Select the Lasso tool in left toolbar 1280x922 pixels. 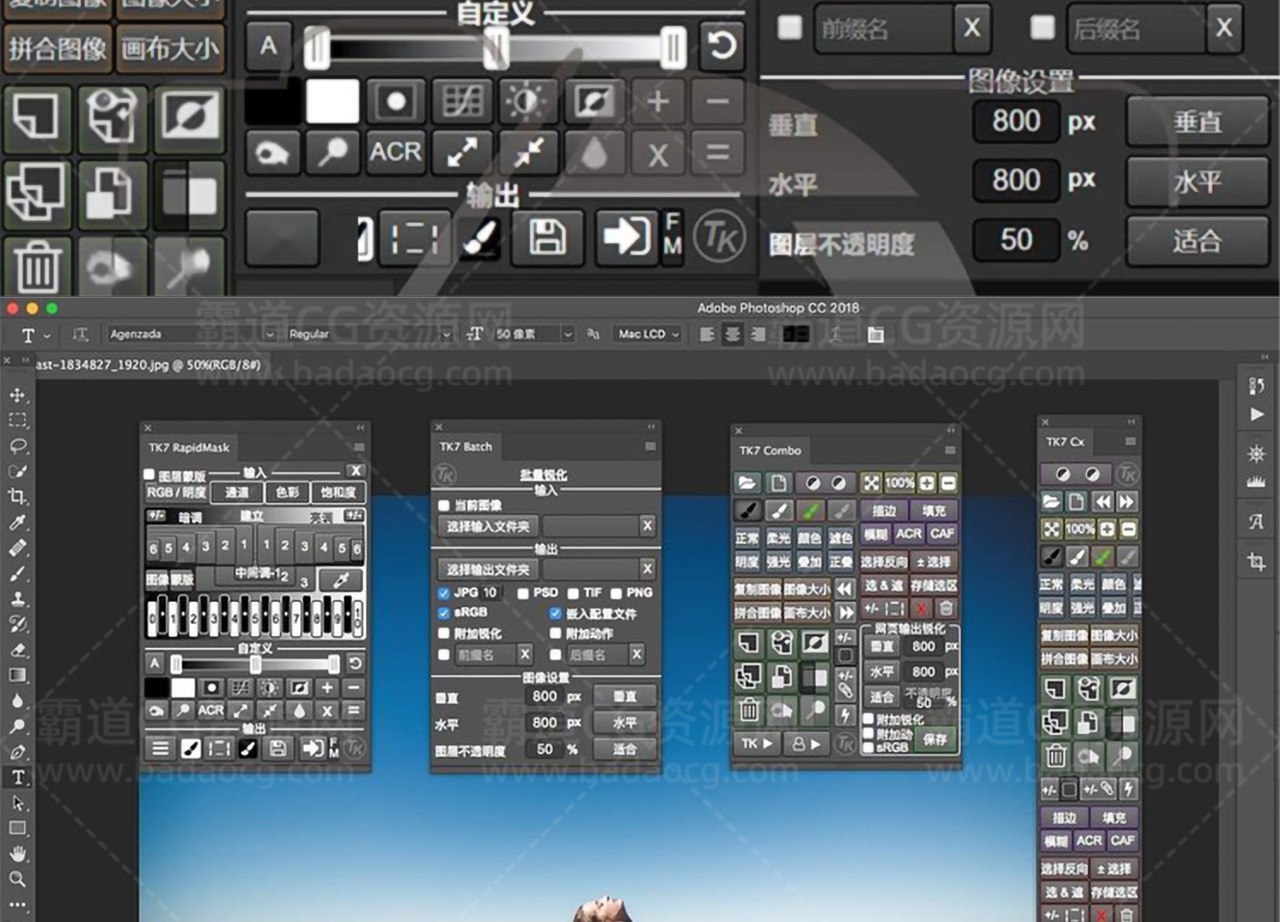pyautogui.click(x=18, y=446)
